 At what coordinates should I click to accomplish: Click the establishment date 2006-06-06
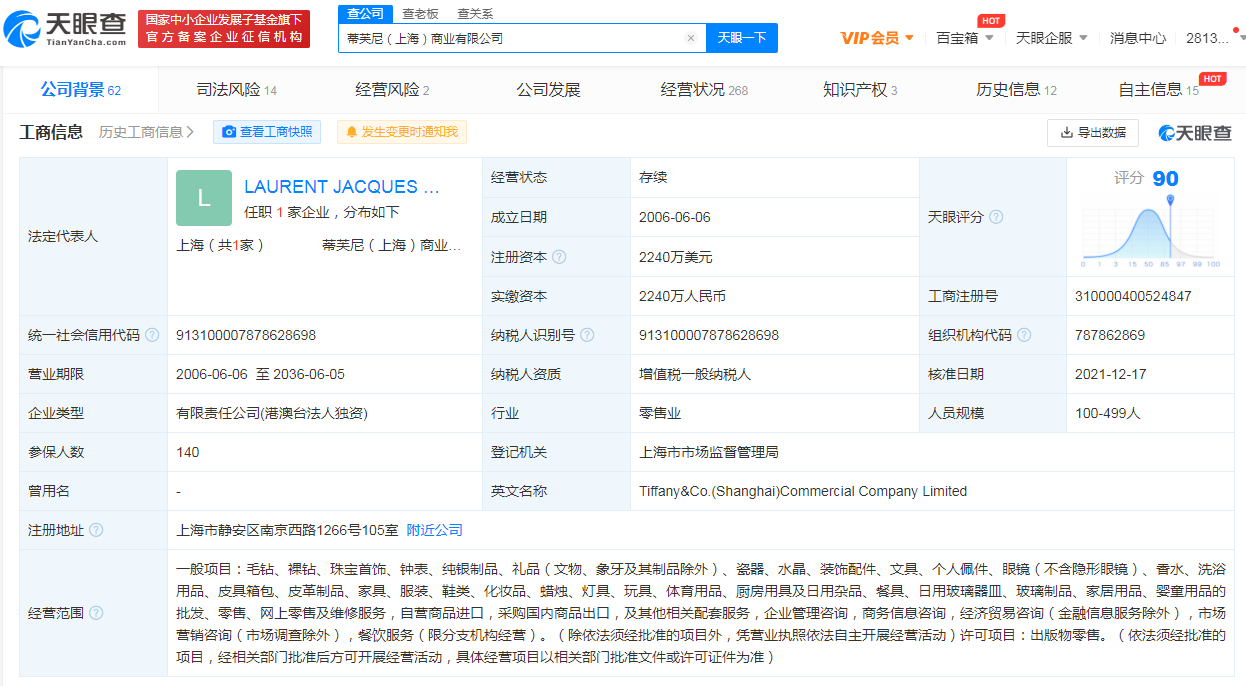click(673, 217)
